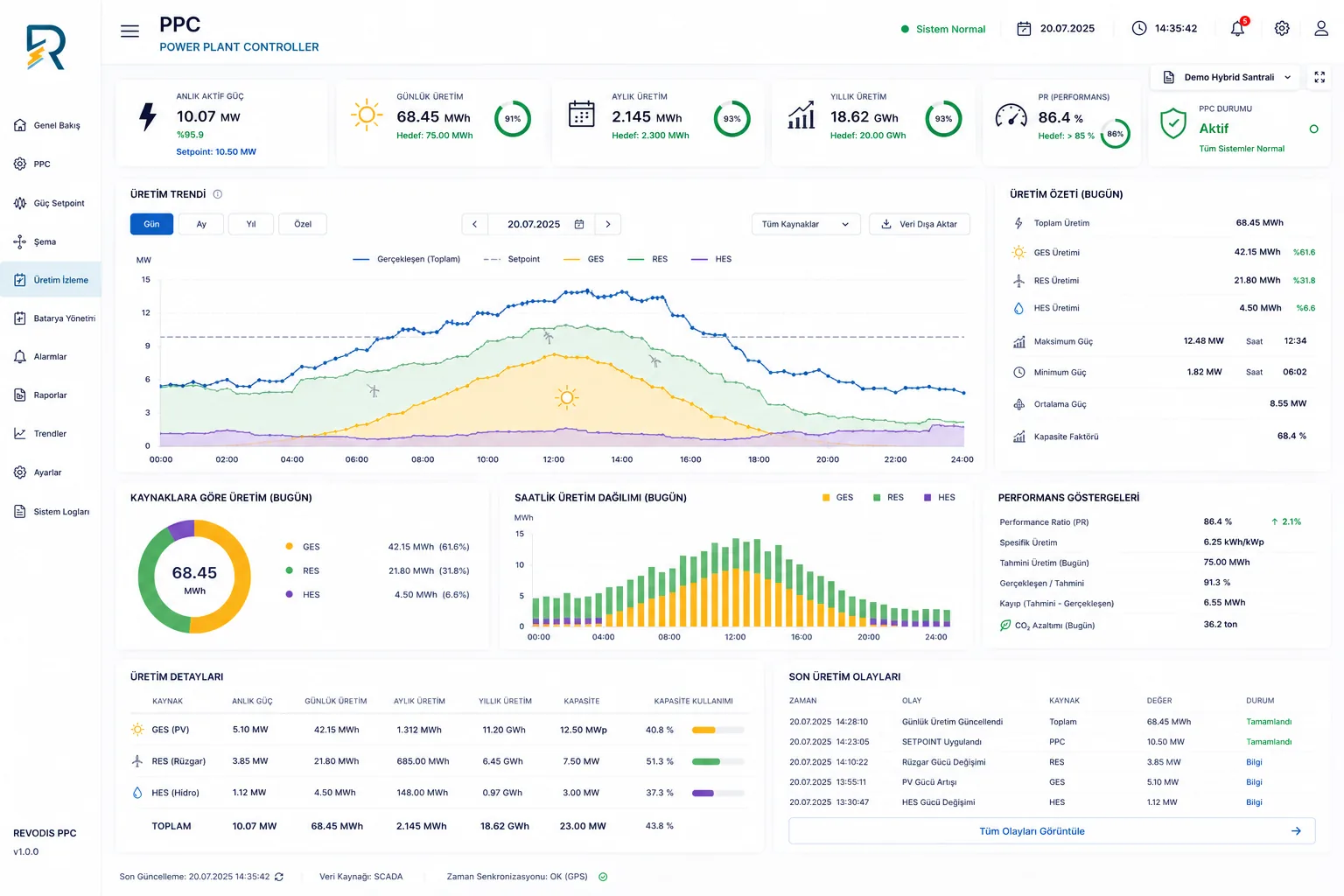Click Bilgi status for Rüzgar Gücü Değişimi
Viewport: 1344px width, 896px height.
(x=1254, y=762)
